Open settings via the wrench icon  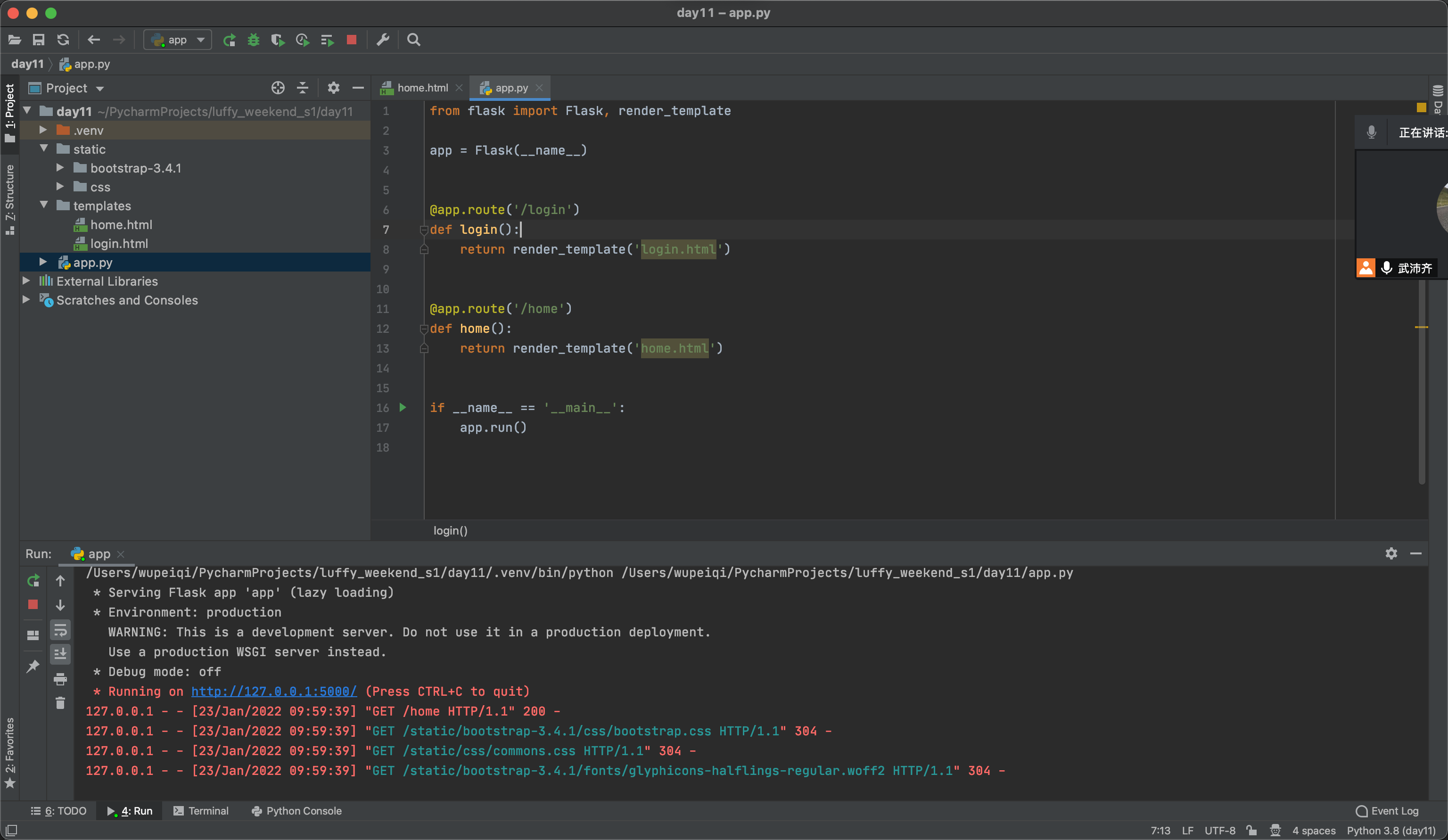tap(383, 40)
